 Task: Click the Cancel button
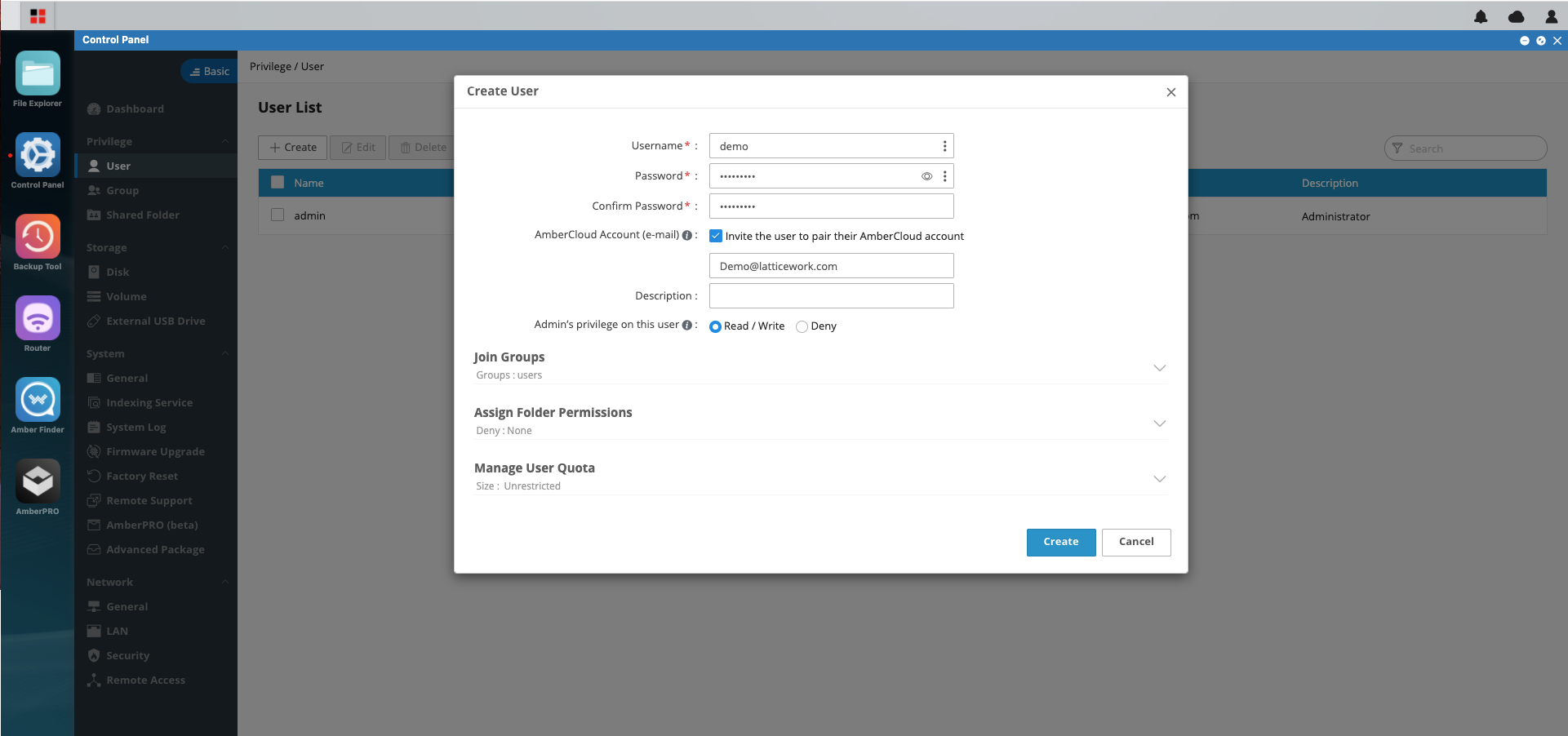pyautogui.click(x=1136, y=542)
